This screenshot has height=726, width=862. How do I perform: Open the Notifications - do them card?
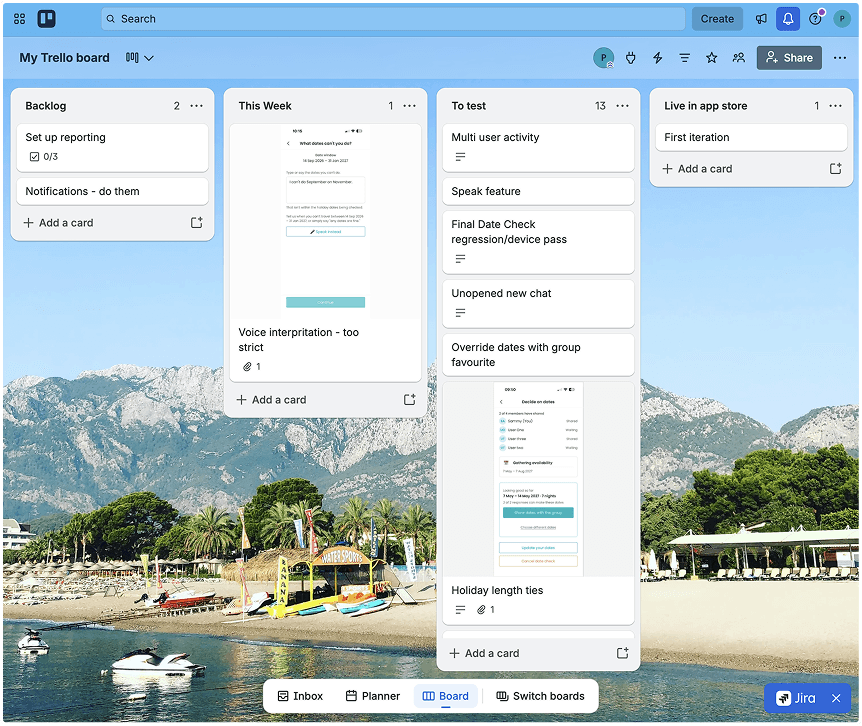tap(112, 191)
